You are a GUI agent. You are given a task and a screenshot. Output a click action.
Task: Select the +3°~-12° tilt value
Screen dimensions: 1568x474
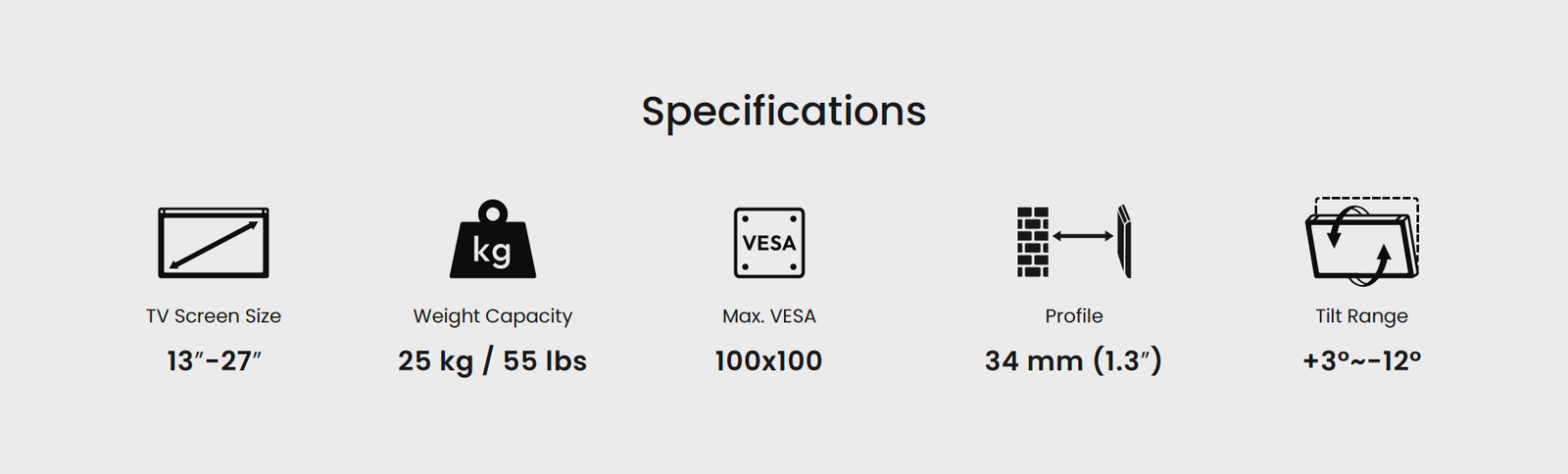pos(1362,361)
